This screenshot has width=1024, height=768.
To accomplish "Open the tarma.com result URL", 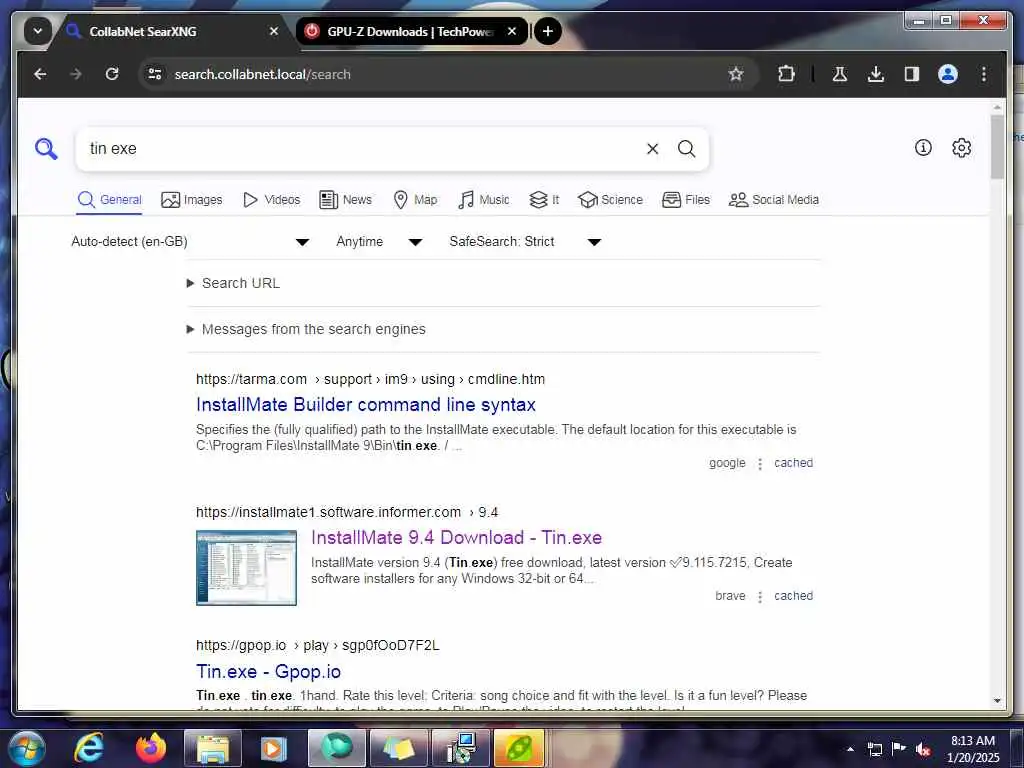I will (x=370, y=379).
